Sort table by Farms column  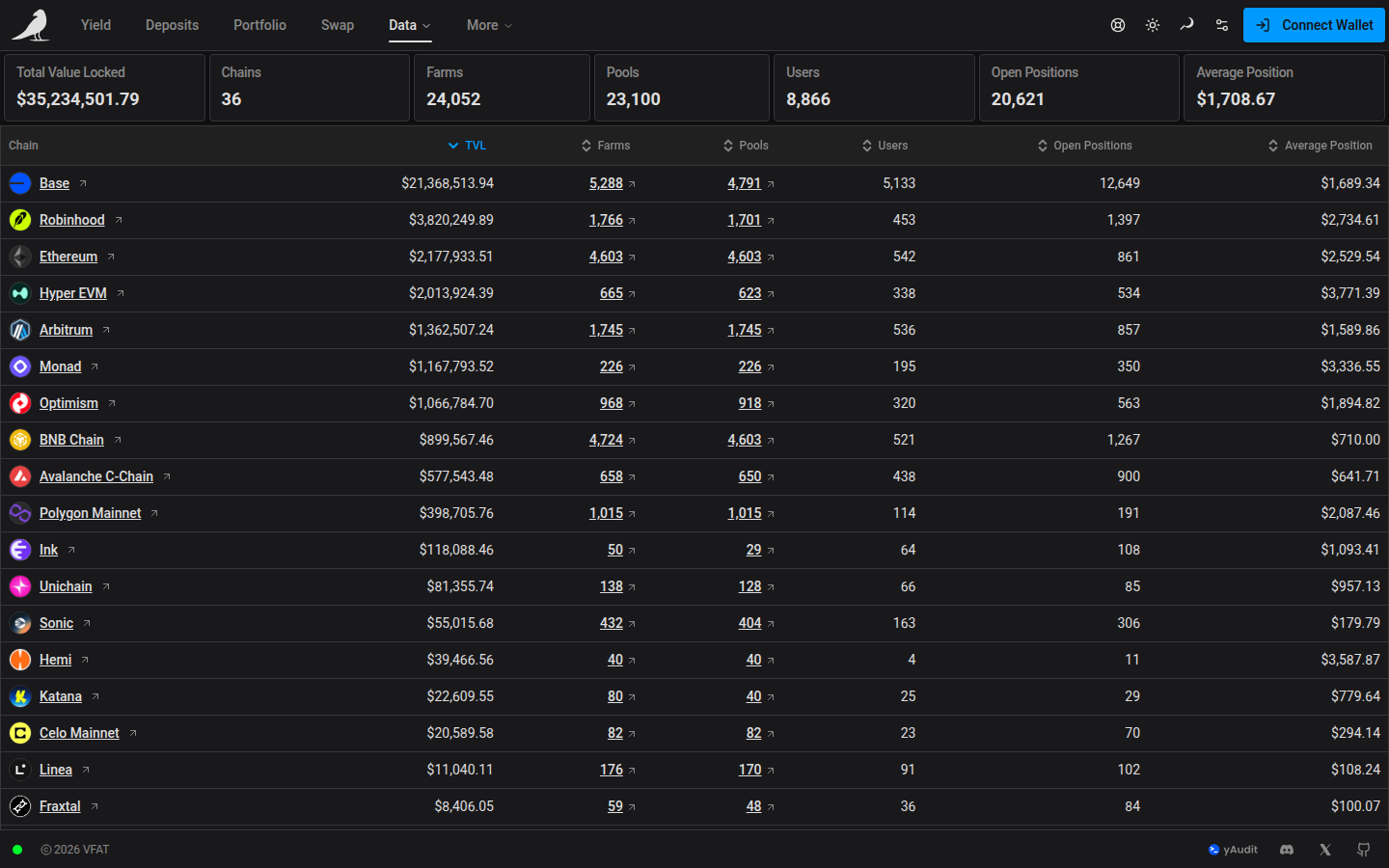click(x=606, y=146)
